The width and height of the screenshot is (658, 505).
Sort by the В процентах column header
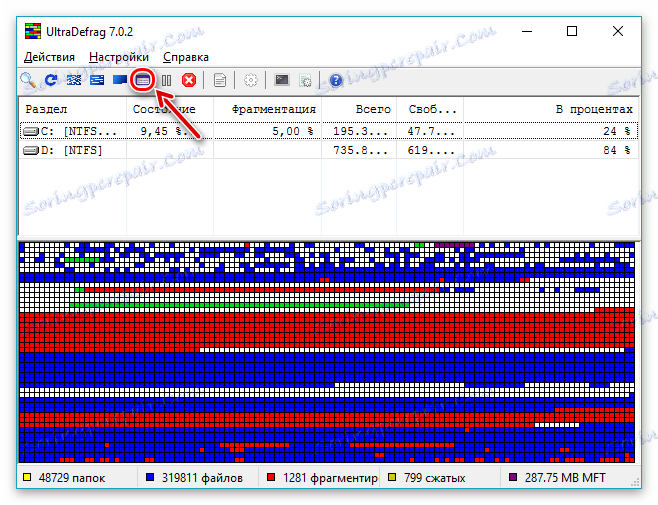click(551, 110)
